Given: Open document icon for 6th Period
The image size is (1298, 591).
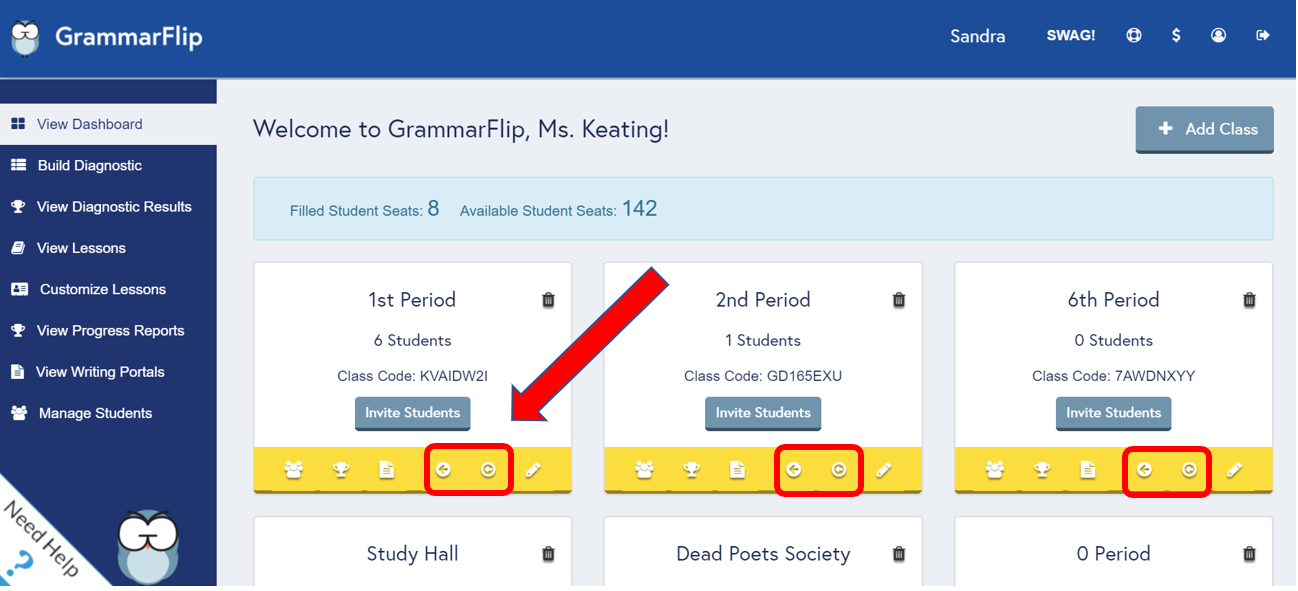Looking at the screenshot, I should (1087, 470).
